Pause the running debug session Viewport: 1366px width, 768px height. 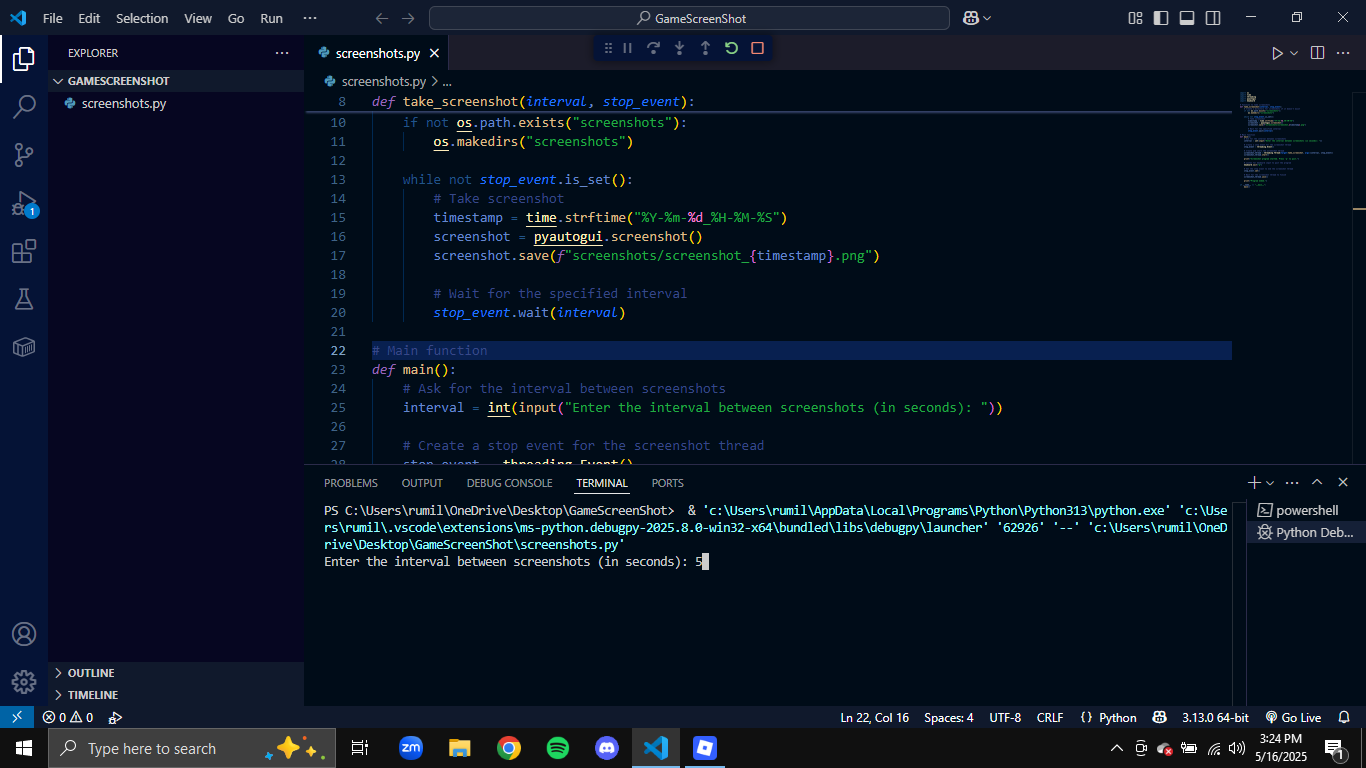click(628, 48)
